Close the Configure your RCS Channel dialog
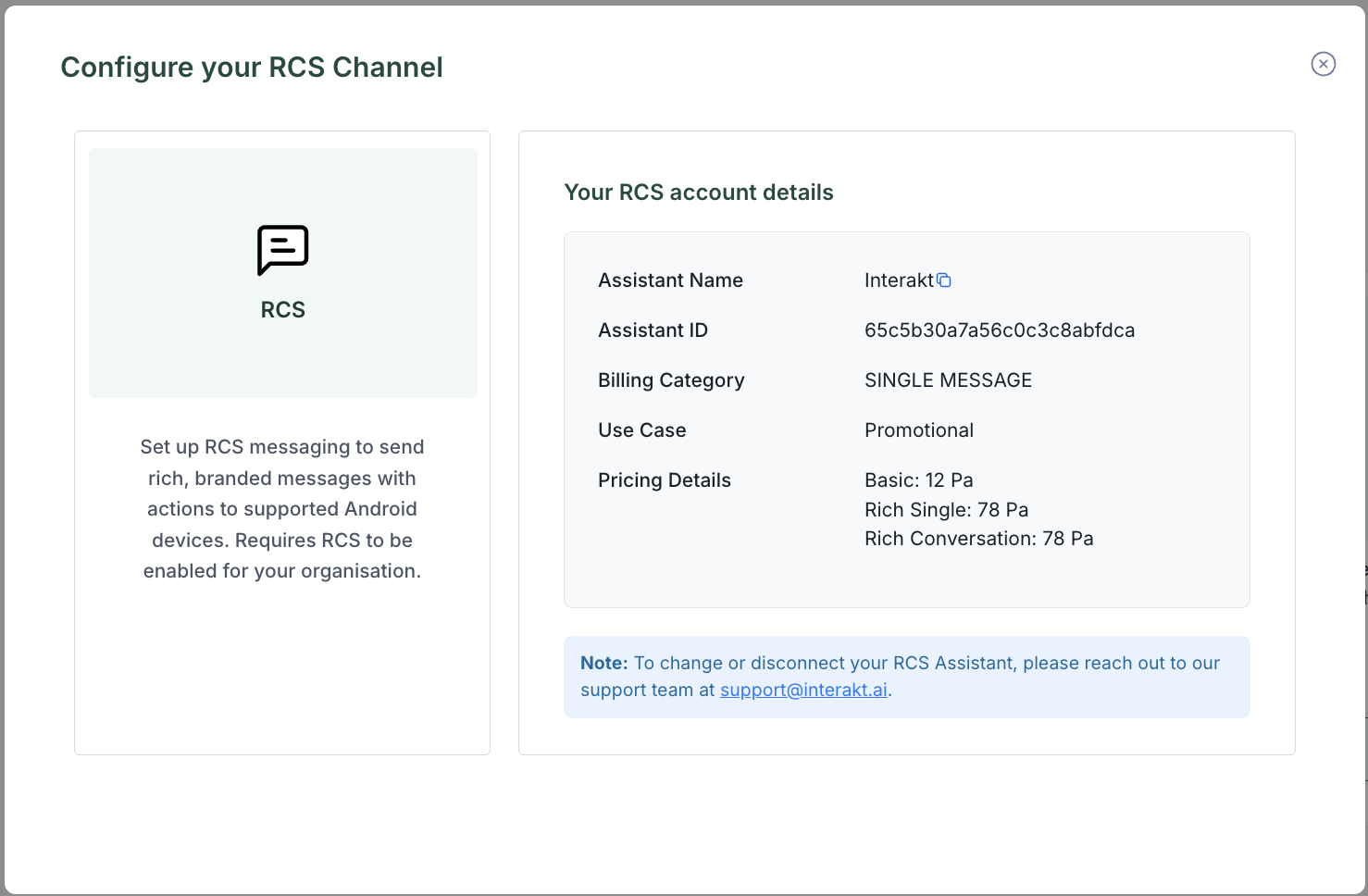The height and width of the screenshot is (896, 1368). [x=1323, y=64]
